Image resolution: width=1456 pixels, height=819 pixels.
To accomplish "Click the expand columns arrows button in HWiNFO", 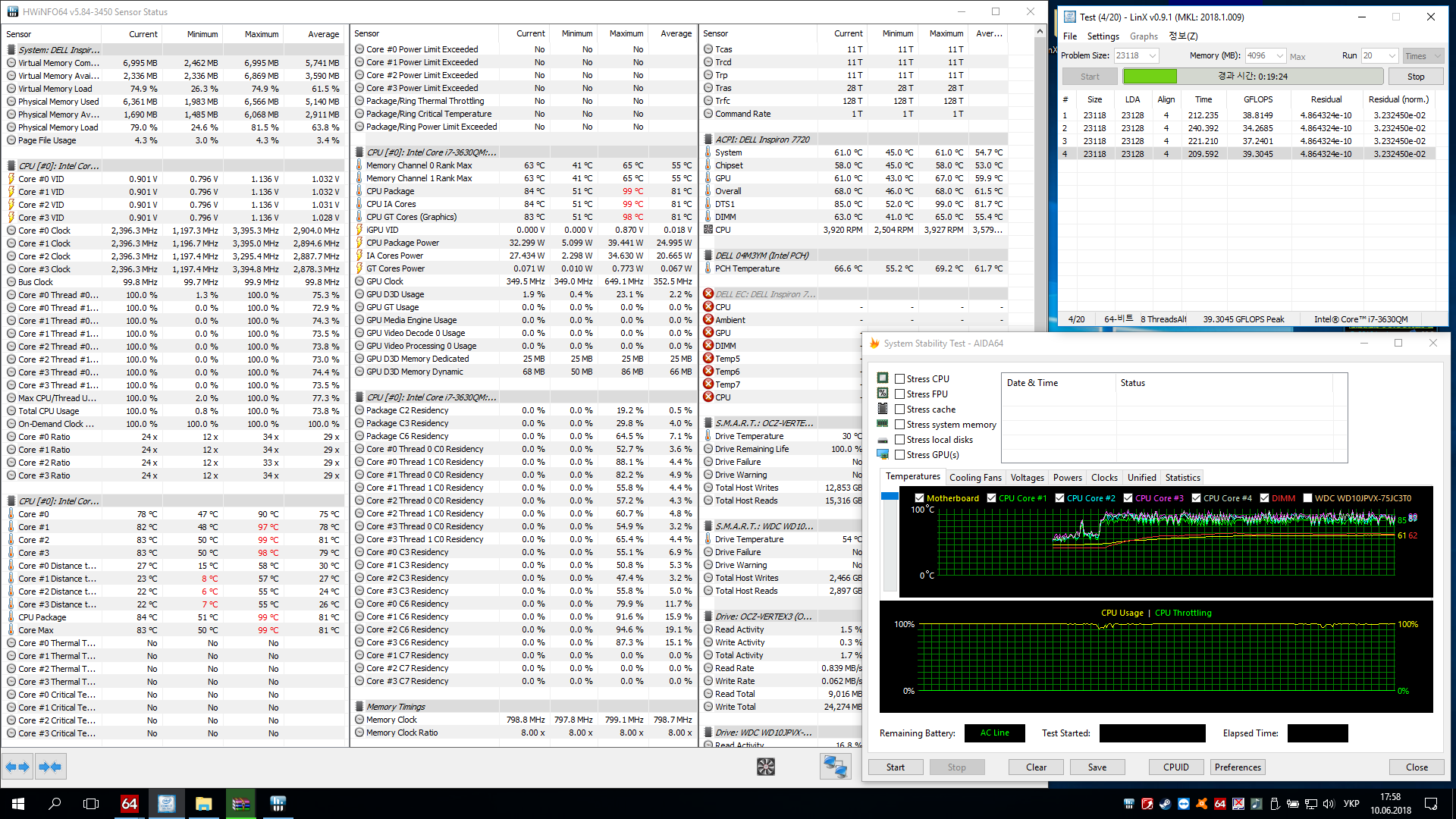I will point(17,767).
